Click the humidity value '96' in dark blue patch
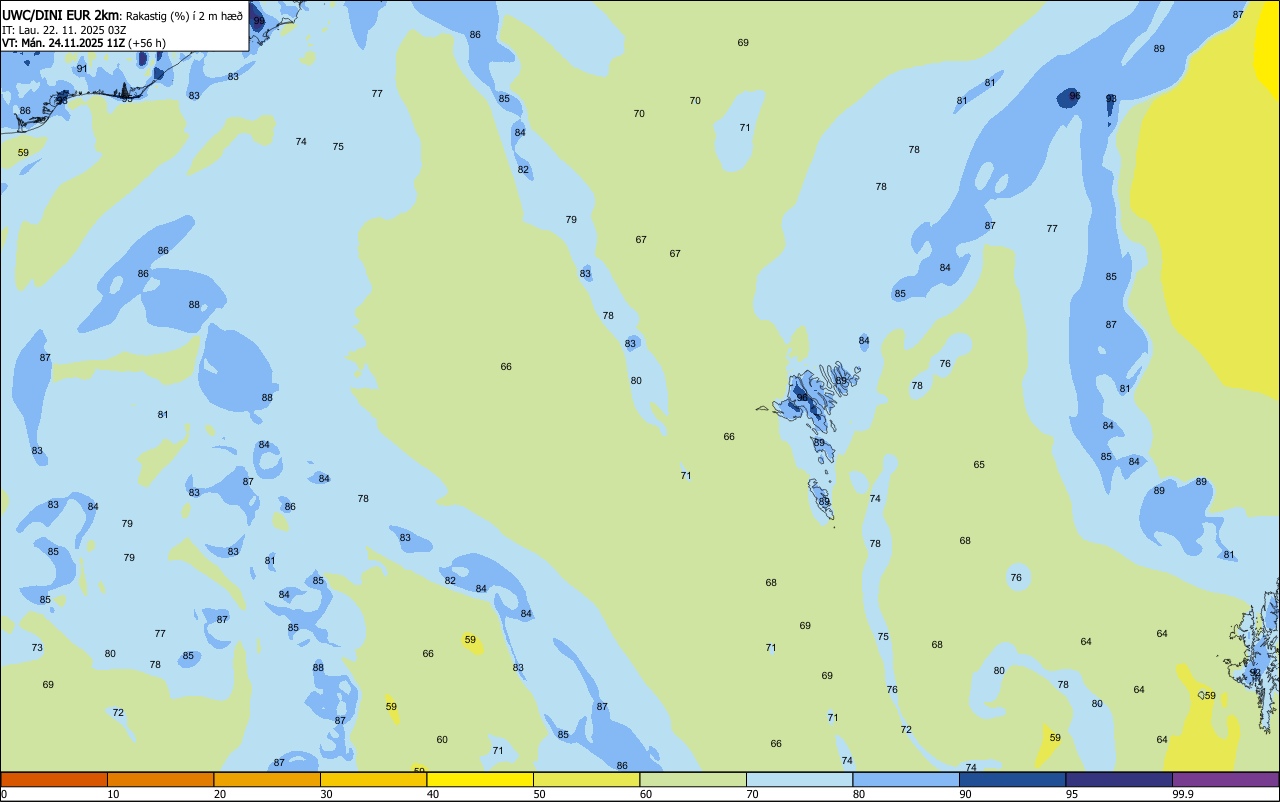 point(1075,95)
